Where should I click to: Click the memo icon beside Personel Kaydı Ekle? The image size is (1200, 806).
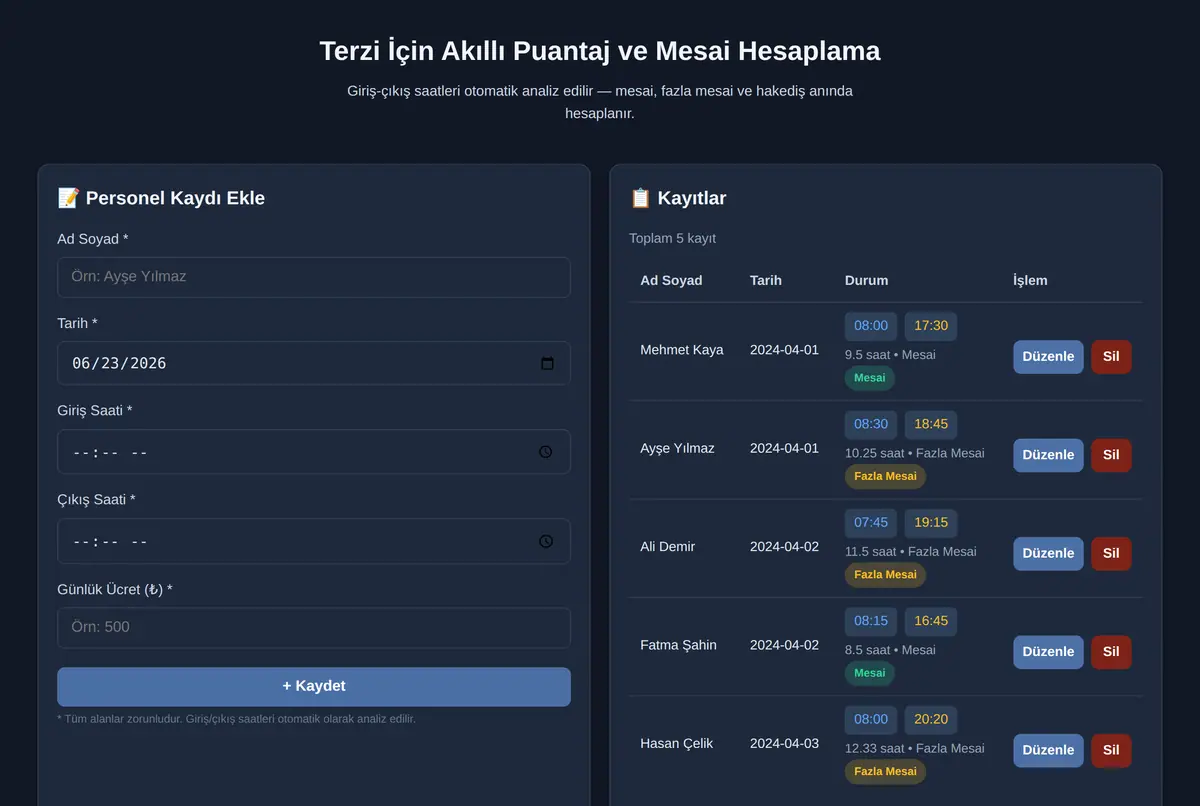coord(69,198)
